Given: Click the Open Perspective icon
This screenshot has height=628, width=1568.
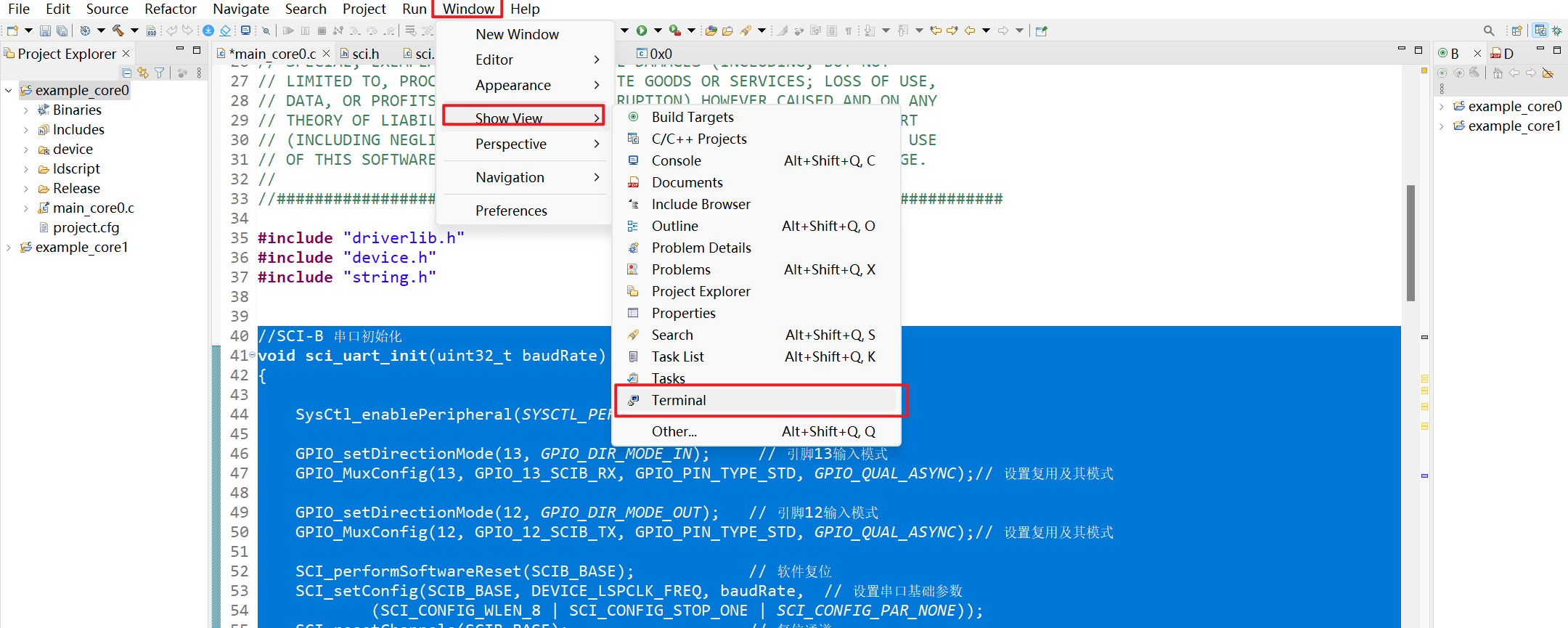Looking at the screenshot, I should tap(1516, 30).
